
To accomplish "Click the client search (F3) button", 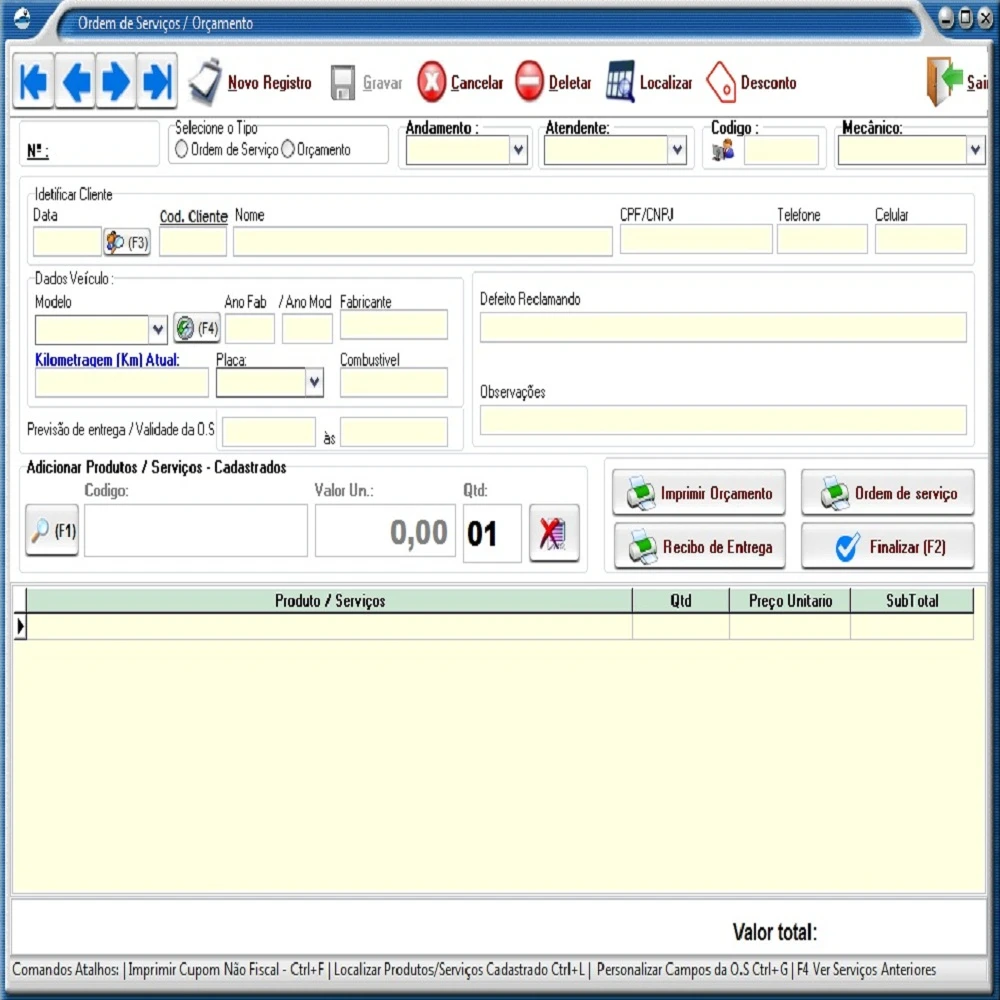I will click(x=127, y=242).
